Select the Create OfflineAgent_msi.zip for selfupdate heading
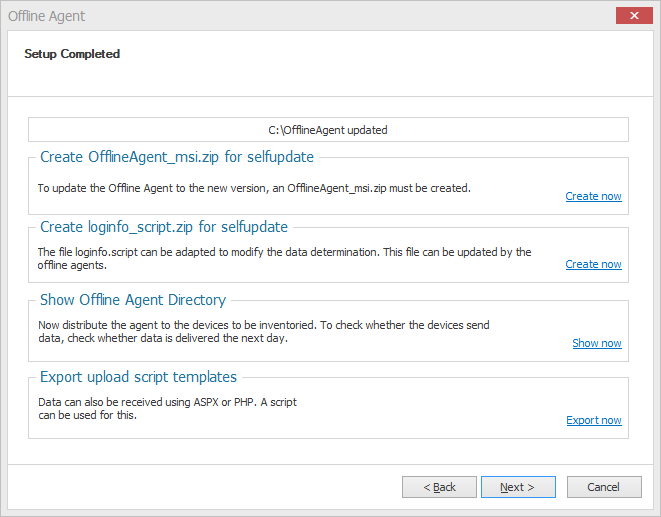 (177, 157)
